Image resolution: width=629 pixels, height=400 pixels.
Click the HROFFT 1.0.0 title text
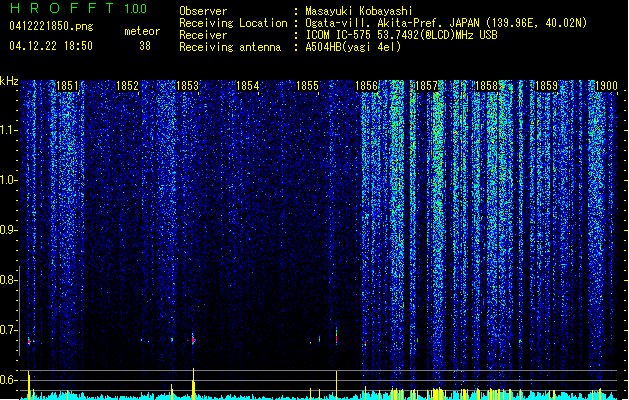pyautogui.click(x=78, y=8)
